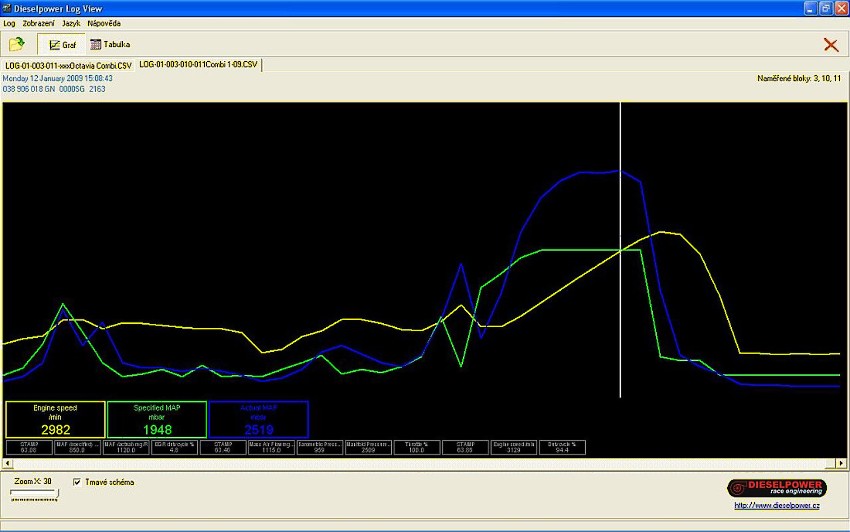Click the horizontal scrollbar left arrow

[8, 465]
